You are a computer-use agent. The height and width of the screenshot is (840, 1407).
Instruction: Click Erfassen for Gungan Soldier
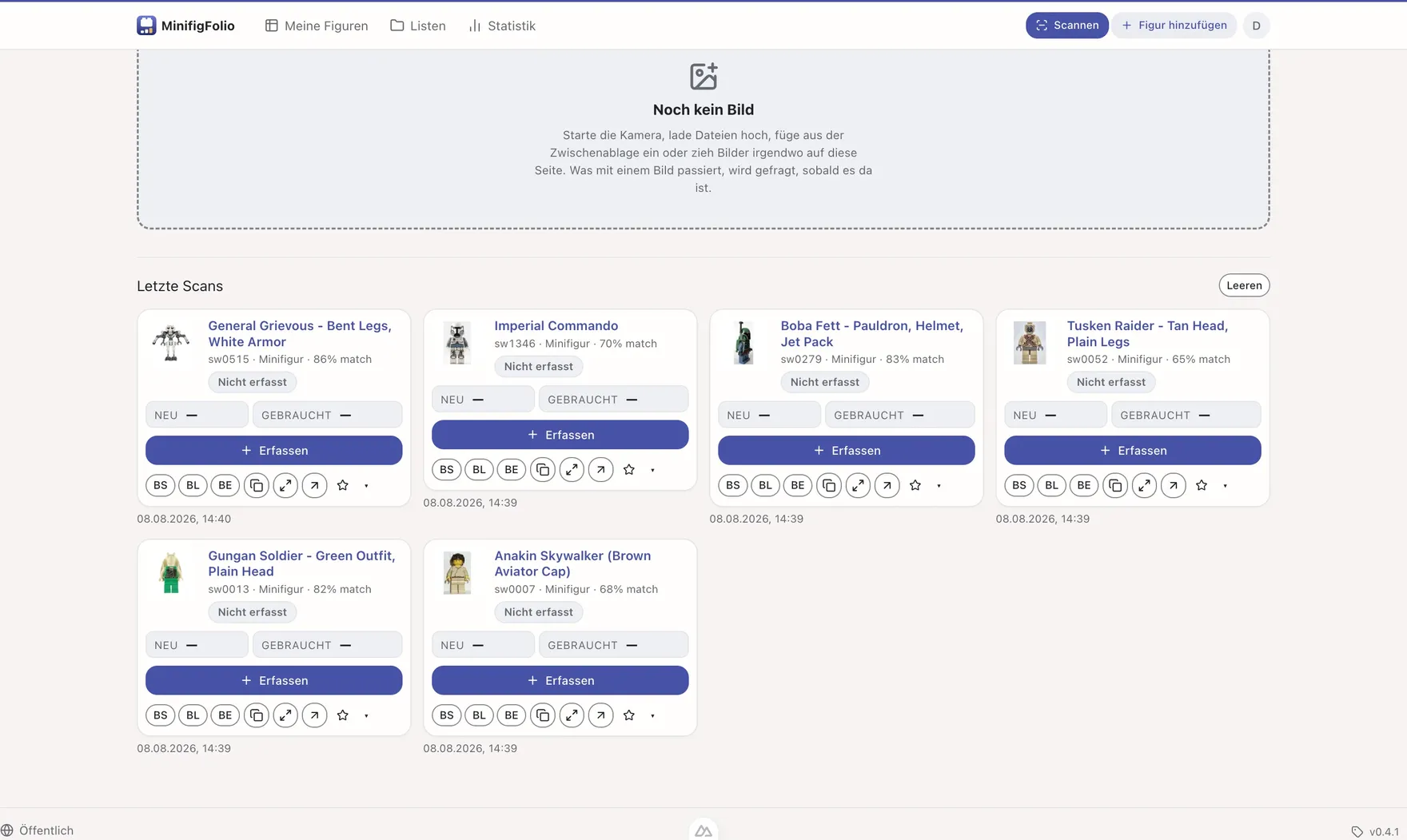[x=274, y=680]
